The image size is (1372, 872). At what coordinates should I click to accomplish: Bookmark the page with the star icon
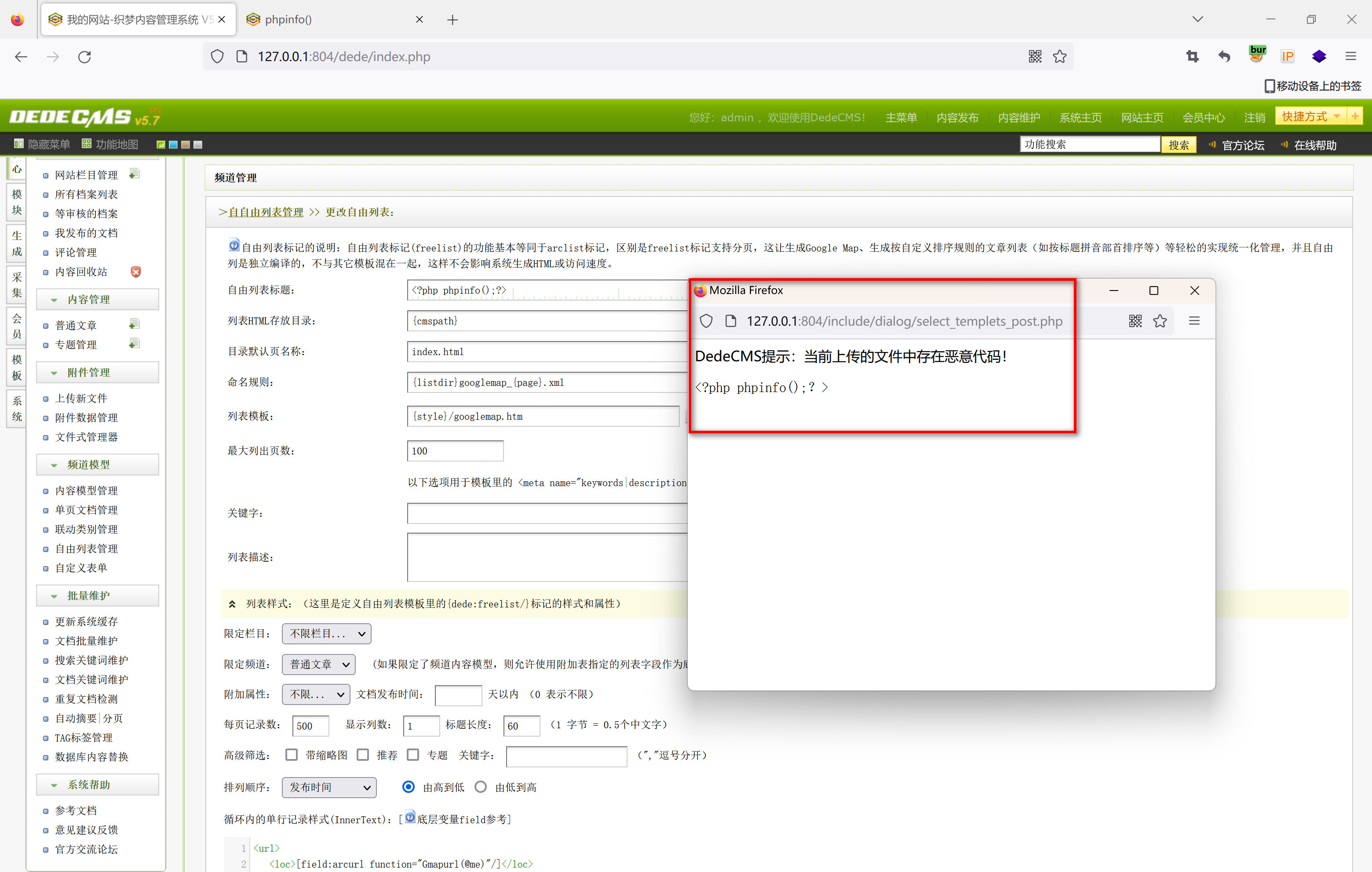(1059, 56)
